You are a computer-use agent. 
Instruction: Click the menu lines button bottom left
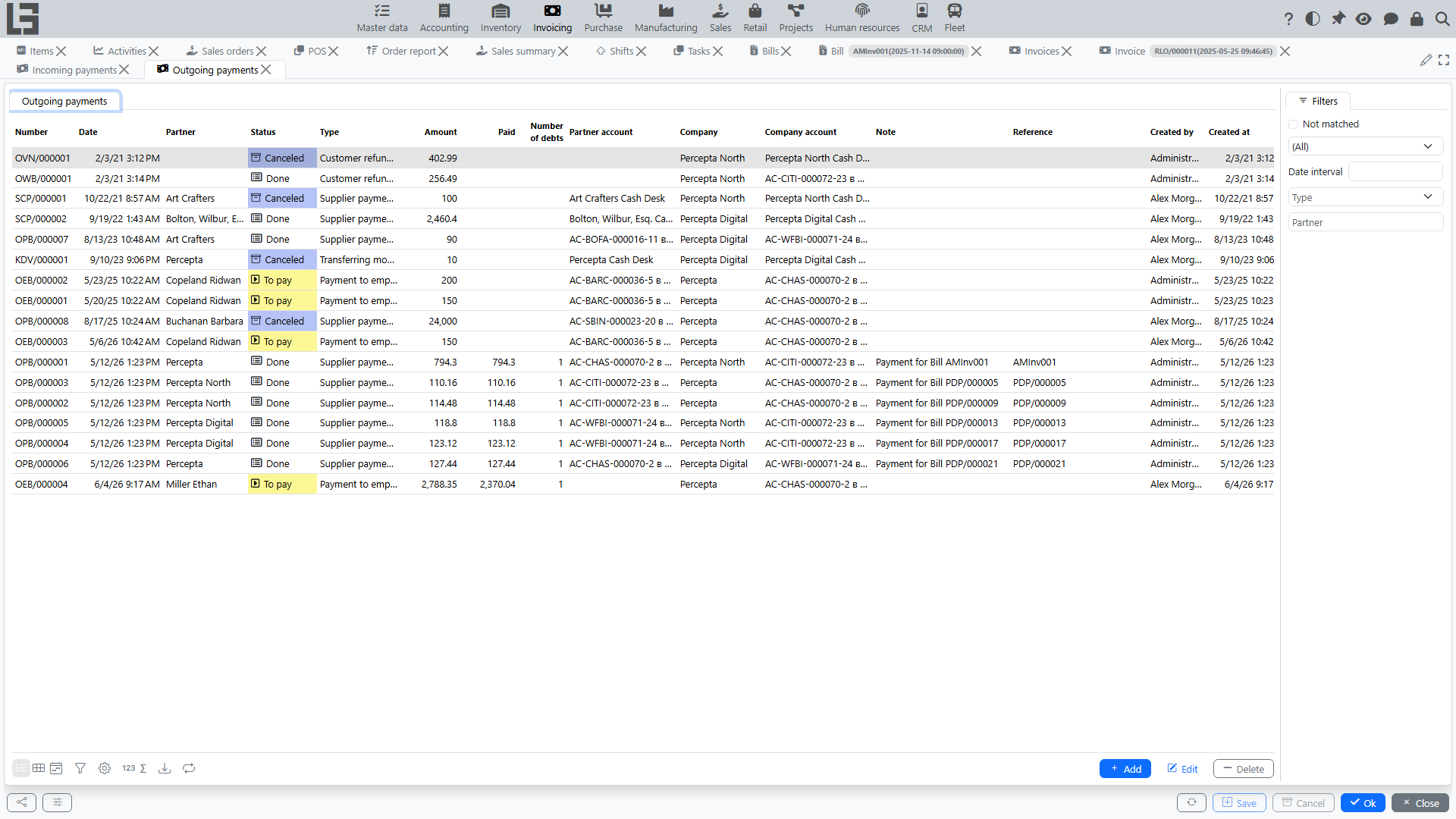click(57, 802)
